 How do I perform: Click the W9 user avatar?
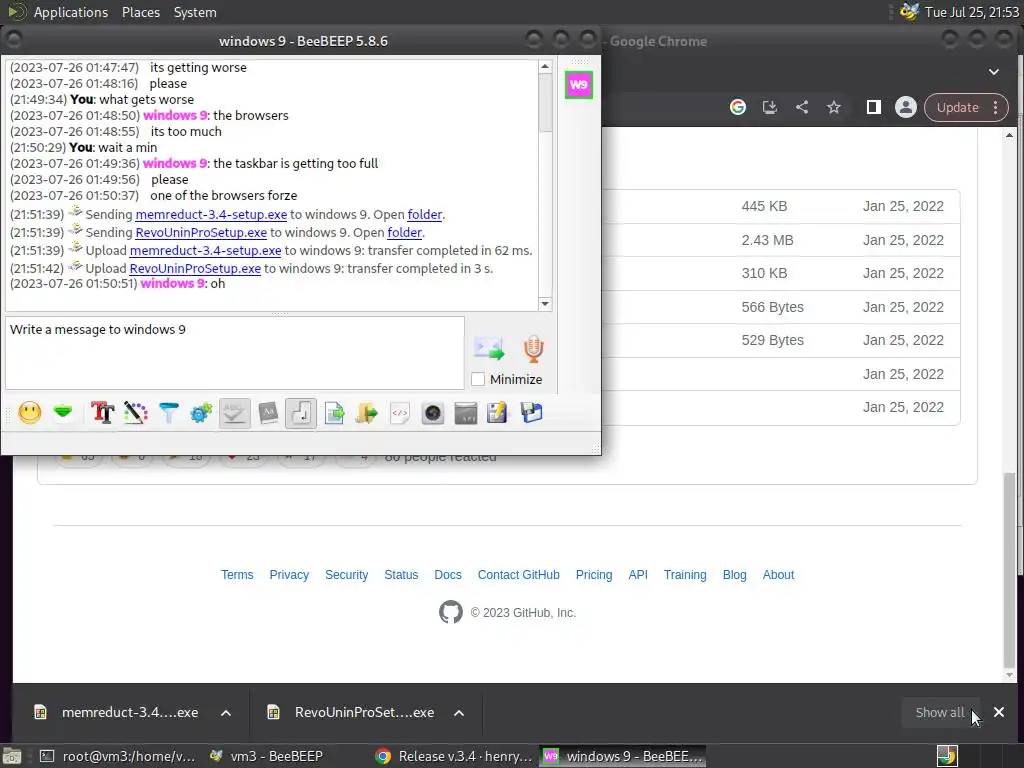(579, 85)
